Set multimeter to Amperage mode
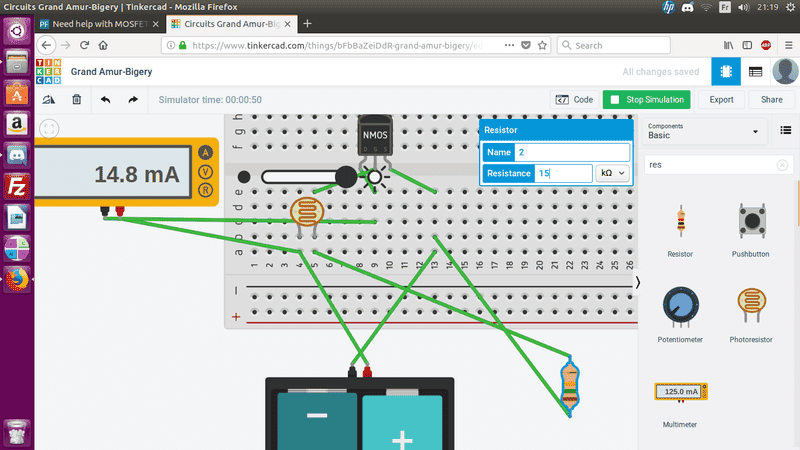 [x=206, y=153]
